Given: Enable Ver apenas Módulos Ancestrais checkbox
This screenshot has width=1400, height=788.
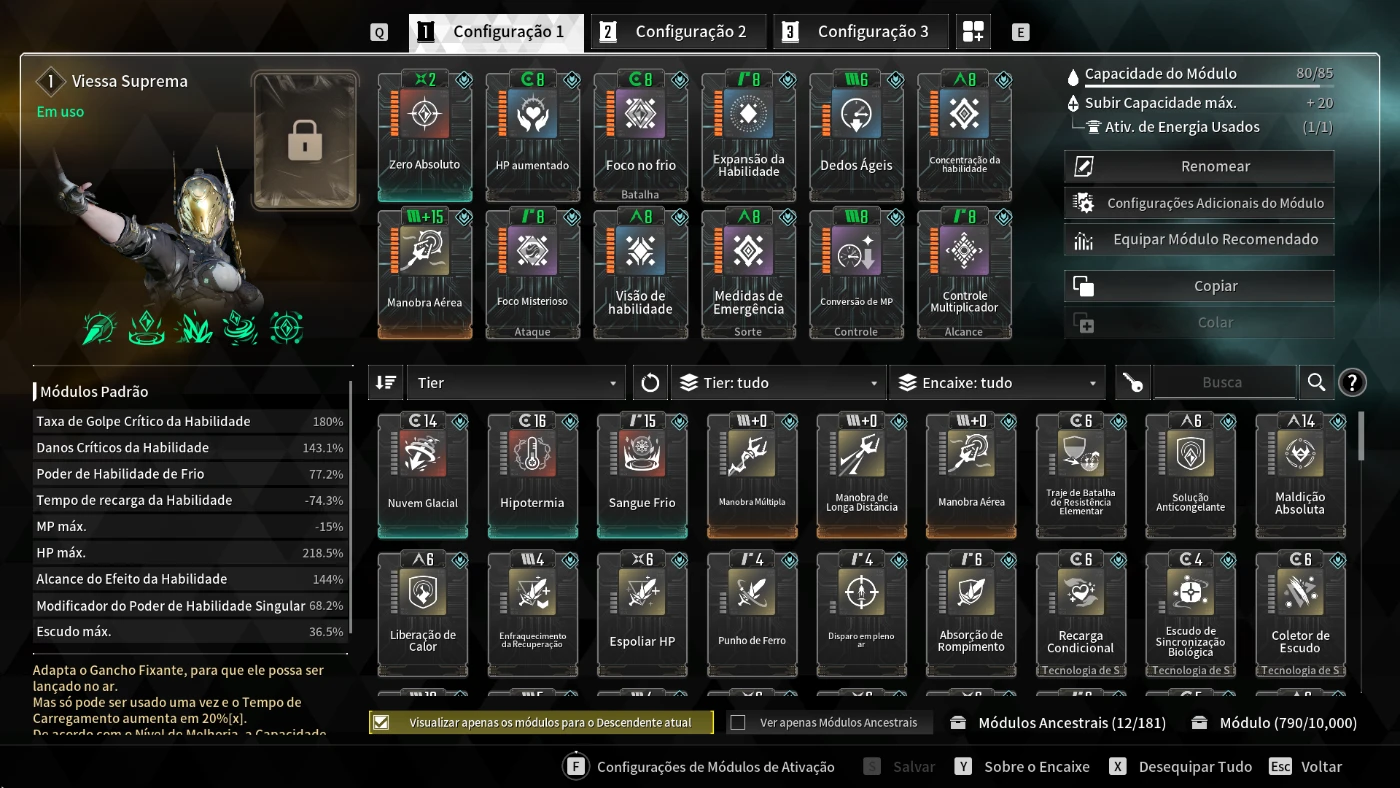Looking at the screenshot, I should coord(738,722).
